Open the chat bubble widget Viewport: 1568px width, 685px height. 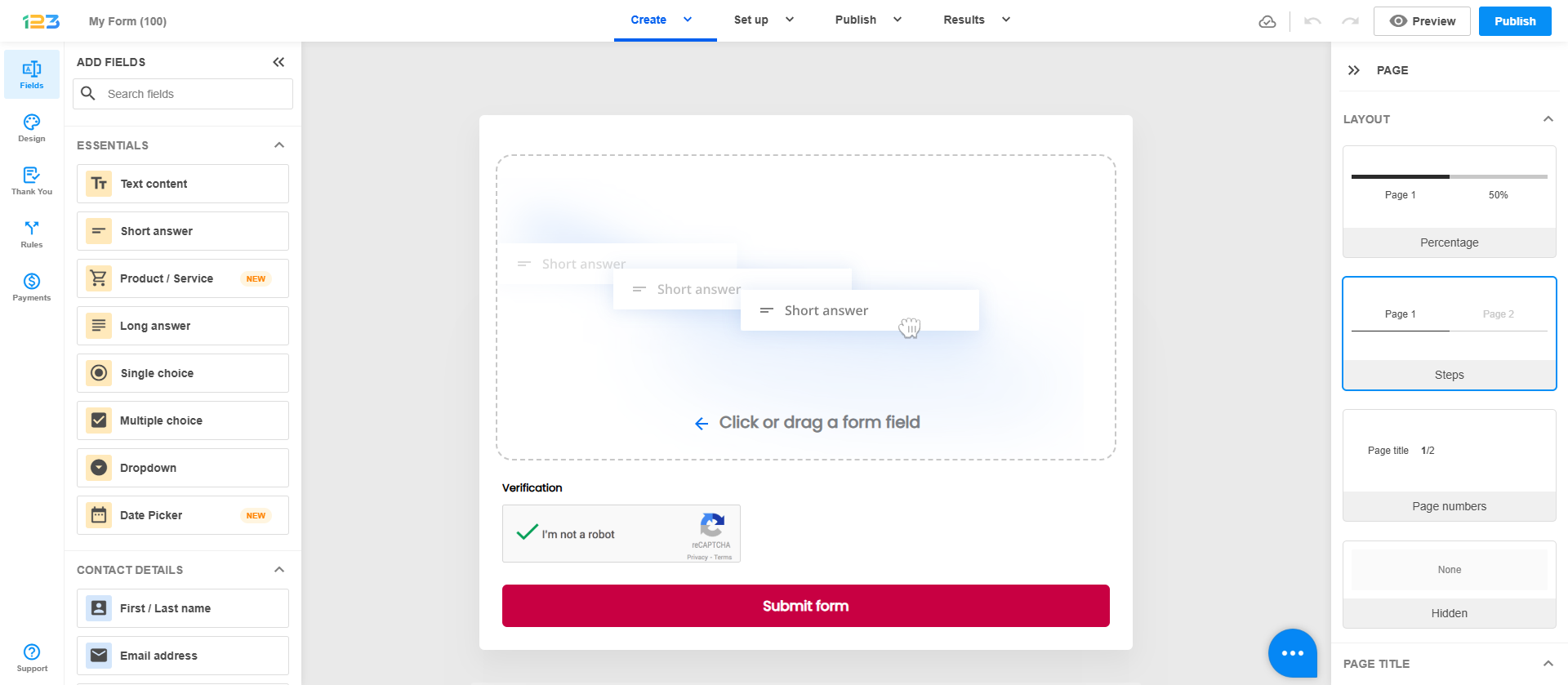1292,652
